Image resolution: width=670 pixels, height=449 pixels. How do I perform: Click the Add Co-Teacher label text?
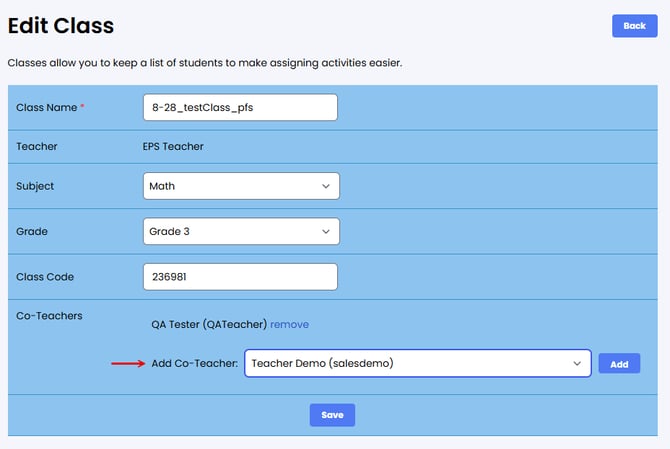[x=194, y=364]
